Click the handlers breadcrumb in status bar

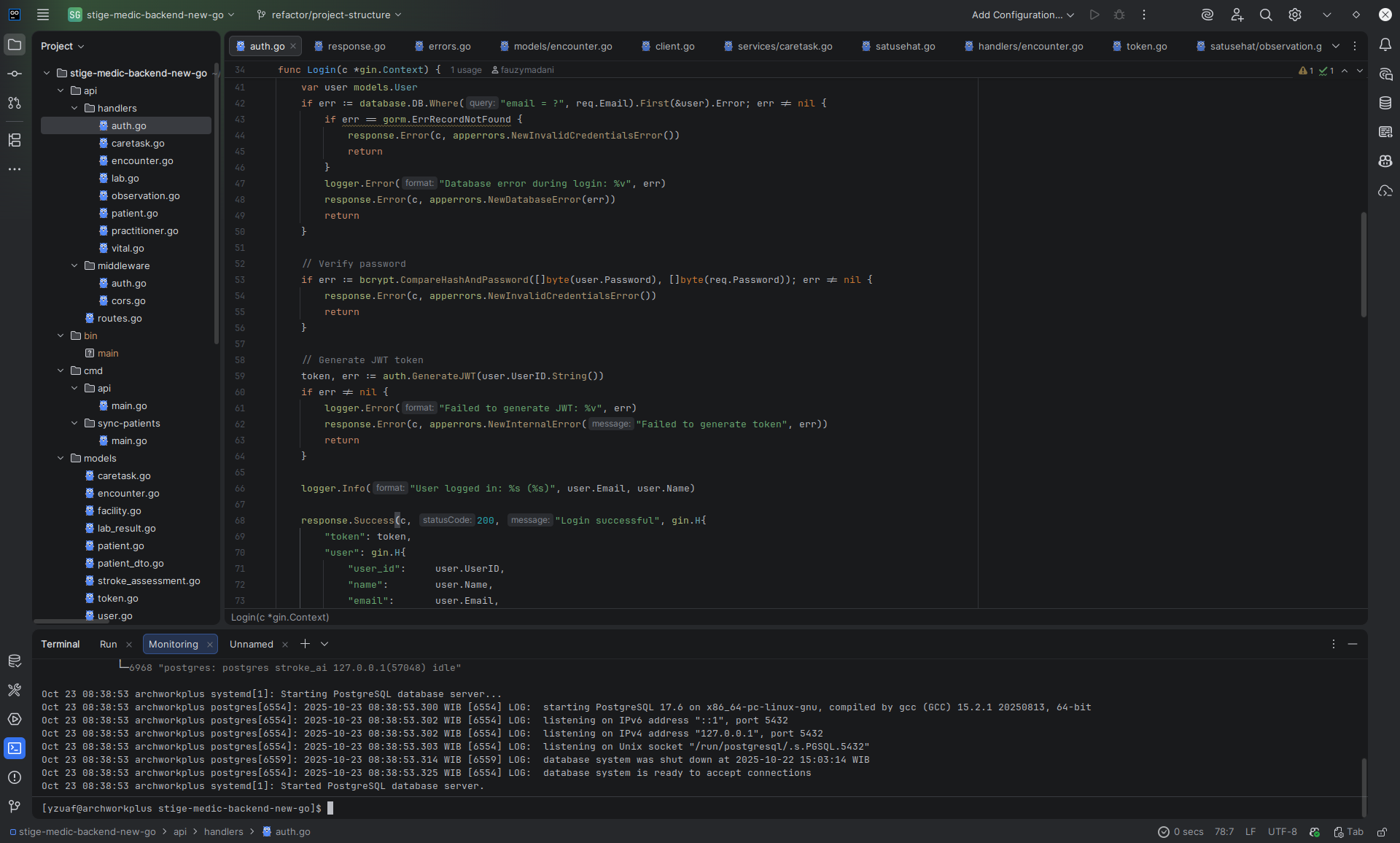(x=224, y=832)
